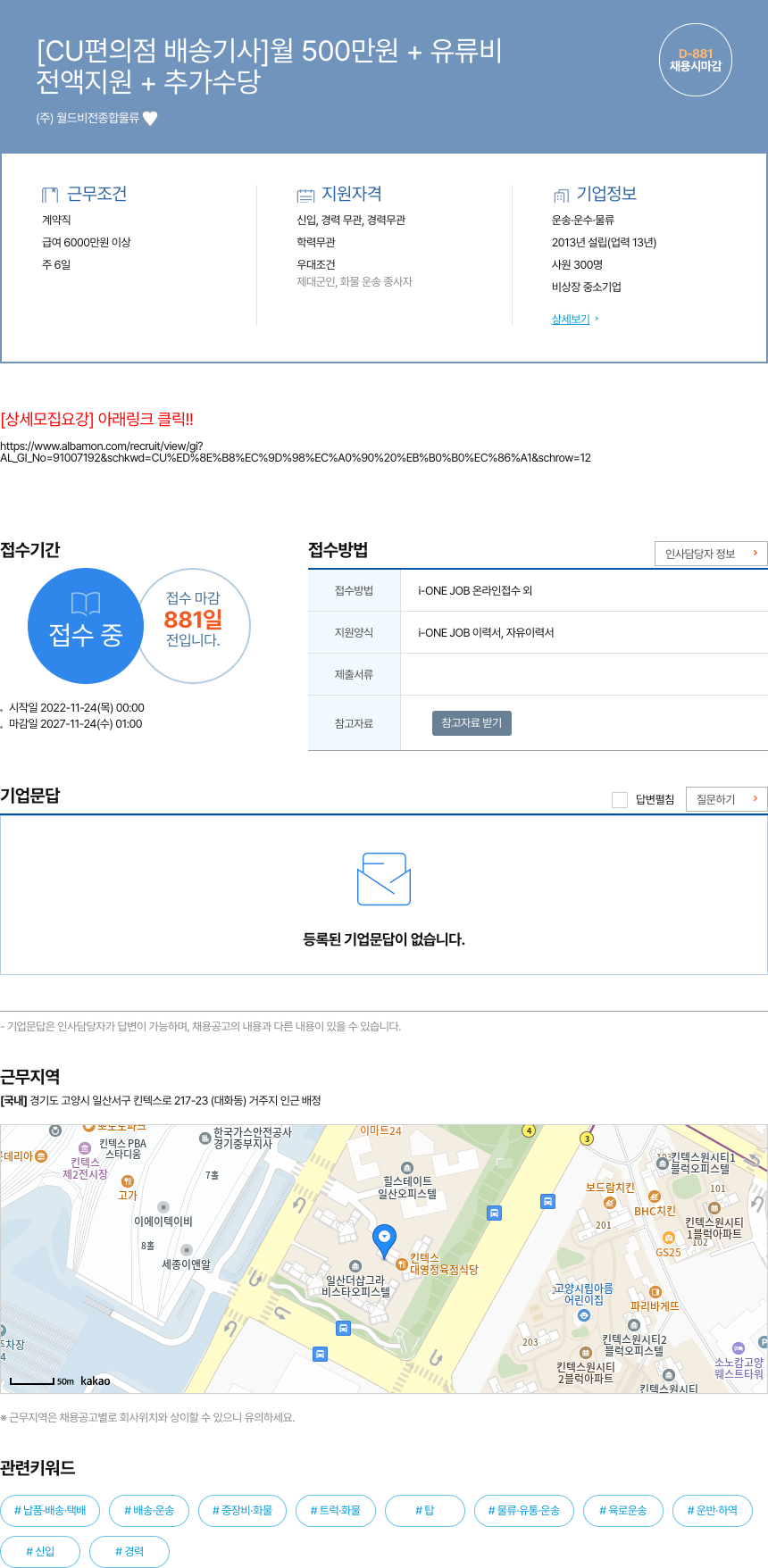Click the 질문하기 button

pos(726,799)
